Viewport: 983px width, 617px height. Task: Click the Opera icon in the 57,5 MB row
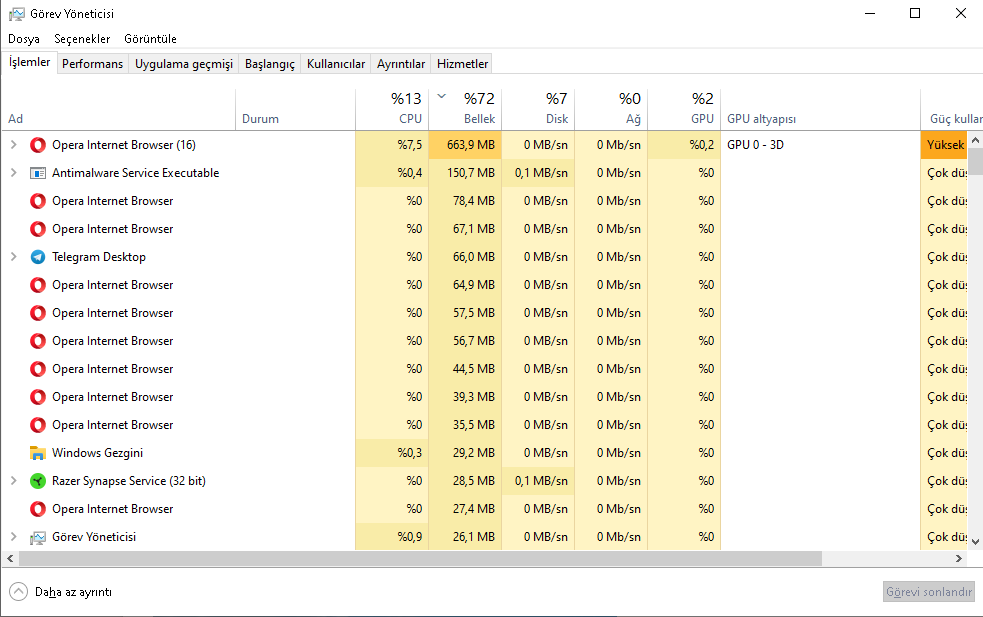click(x=38, y=313)
